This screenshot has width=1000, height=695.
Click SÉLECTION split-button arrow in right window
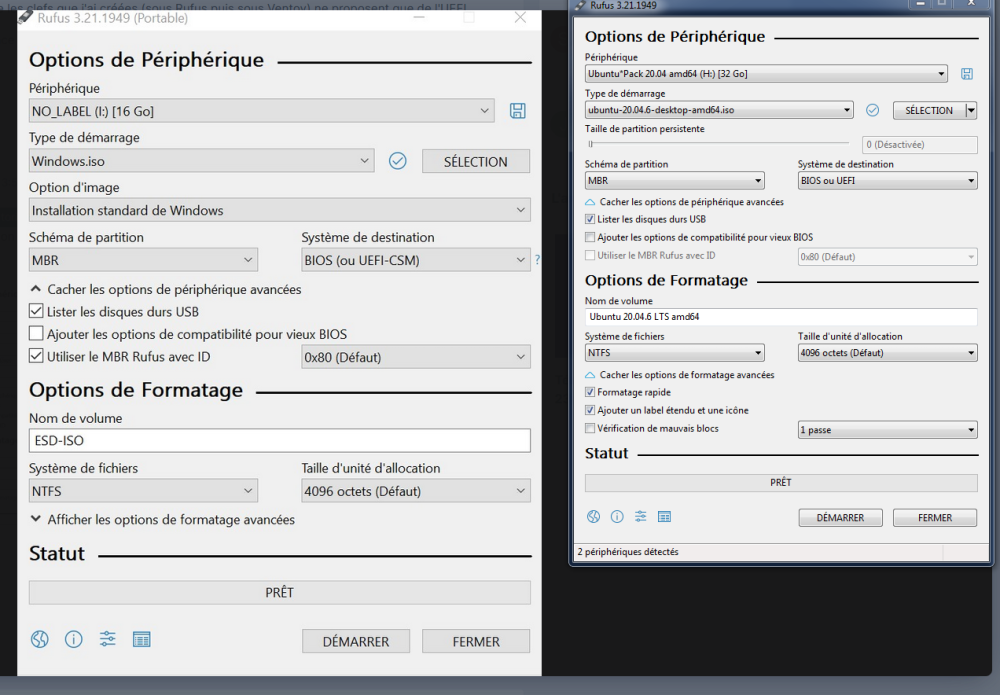click(x=971, y=110)
